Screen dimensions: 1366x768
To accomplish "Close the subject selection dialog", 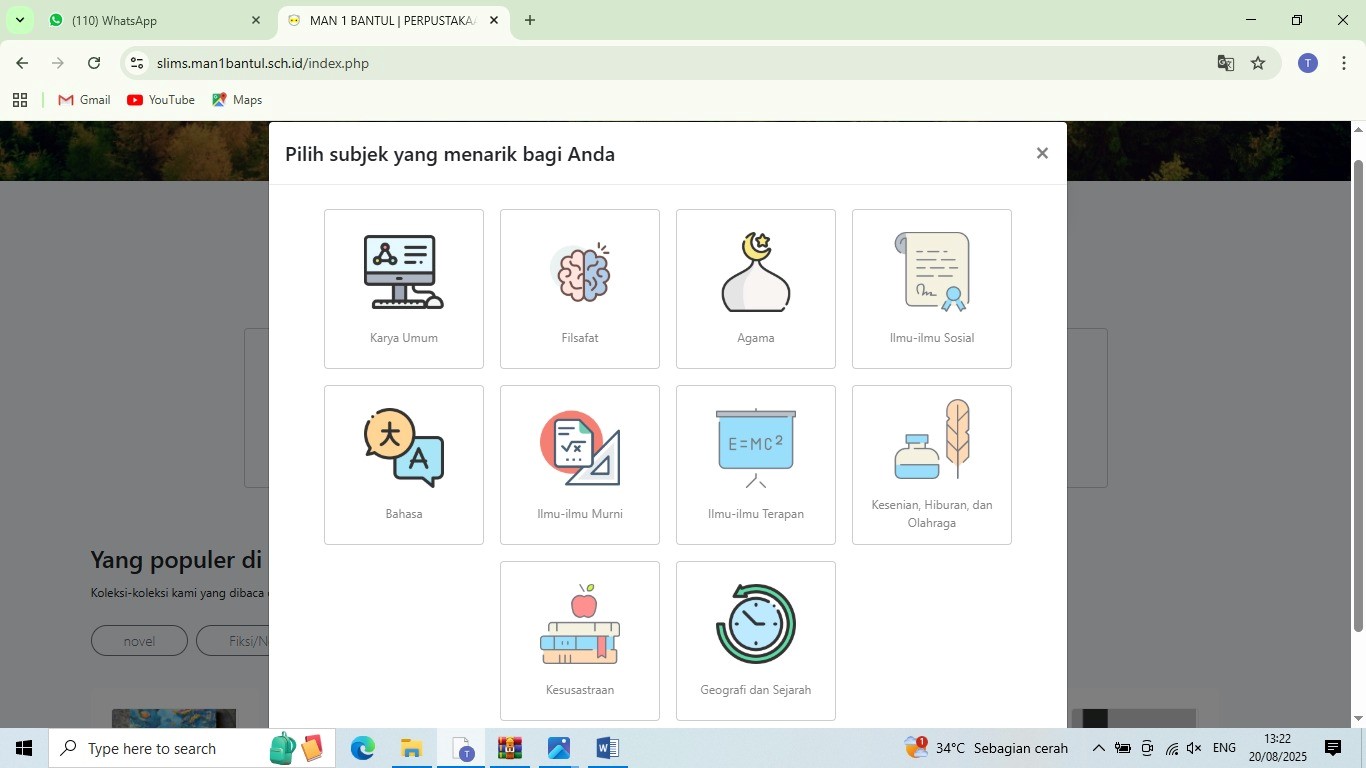I will coord(1042,153).
